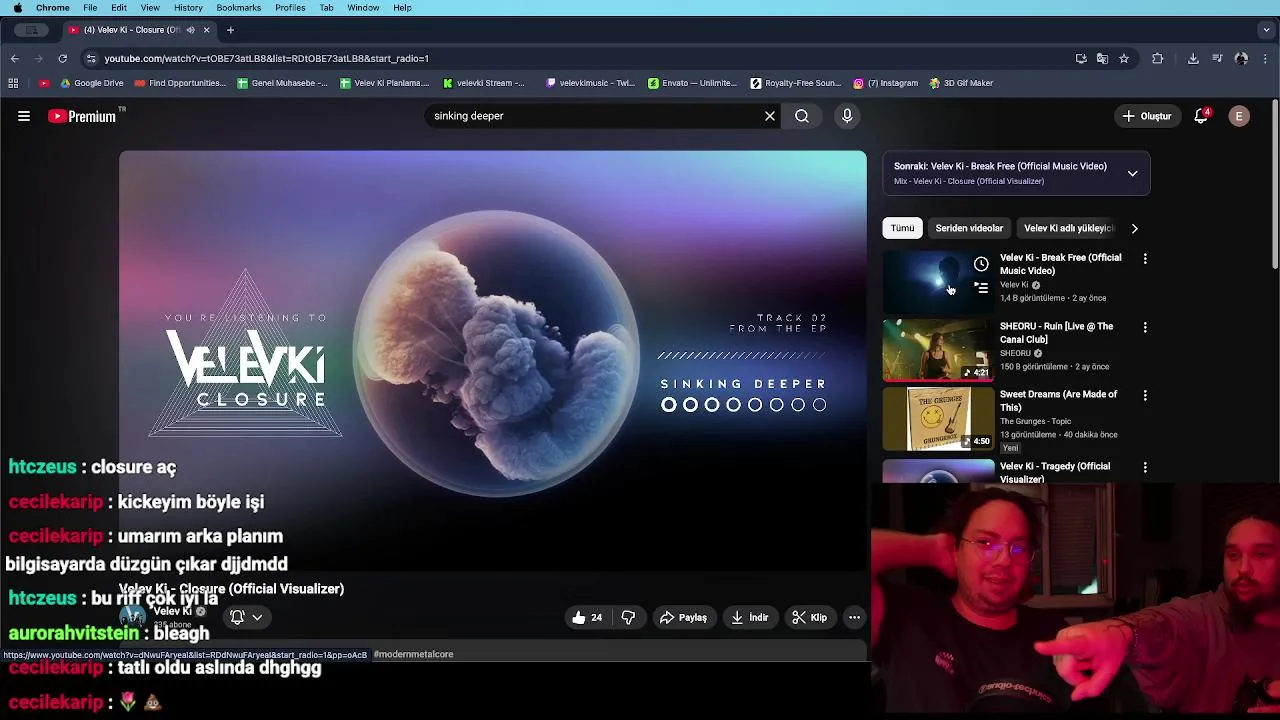Open the Apple menu

coord(17,8)
